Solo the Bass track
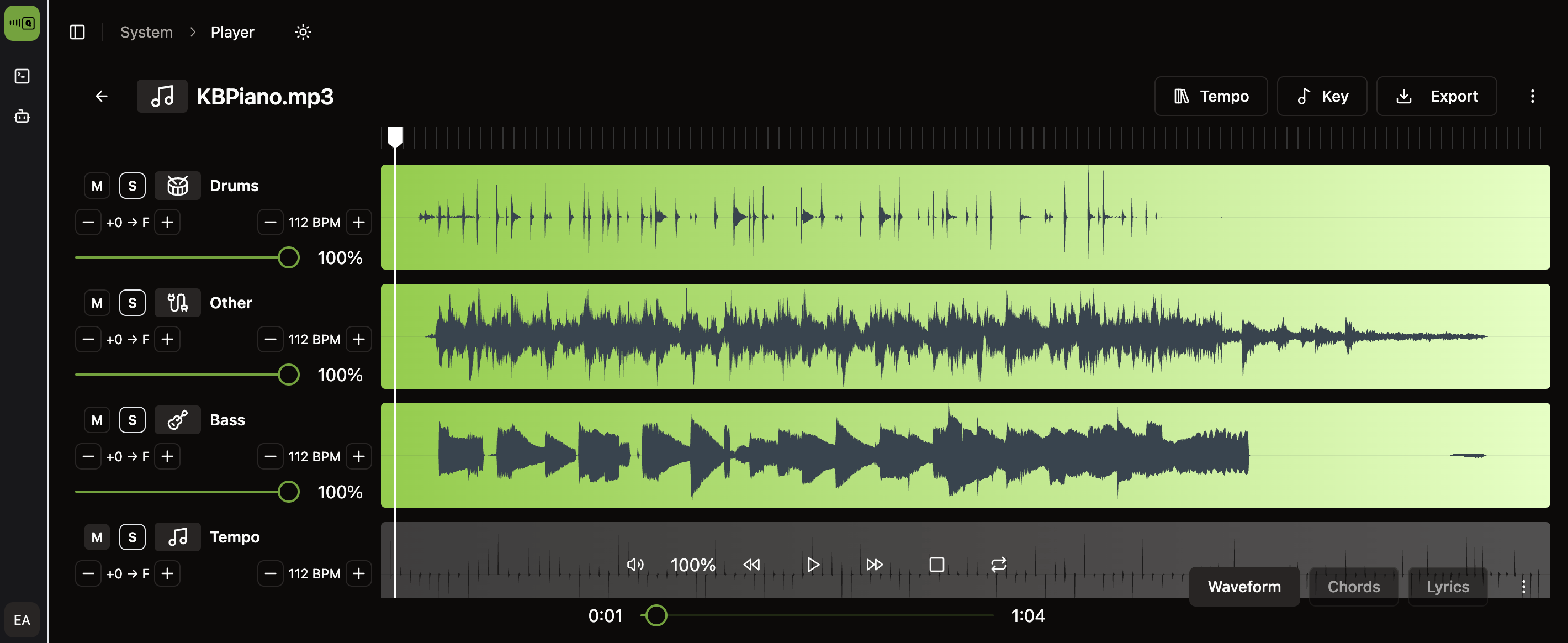 coord(132,419)
